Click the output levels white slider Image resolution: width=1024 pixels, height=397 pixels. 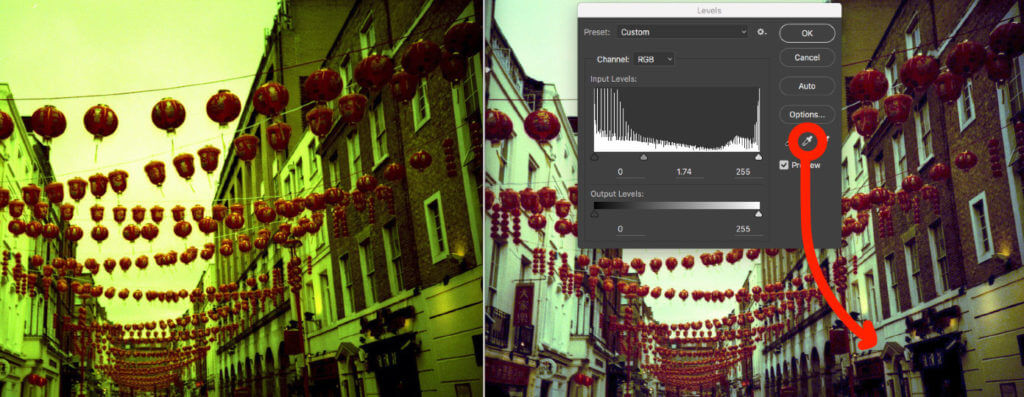point(758,214)
